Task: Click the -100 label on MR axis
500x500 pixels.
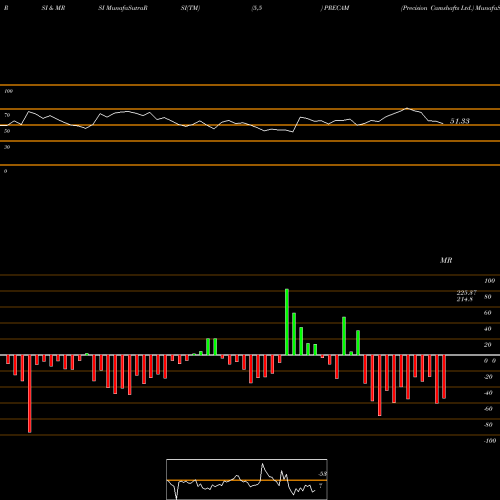Action: pyautogui.click(x=490, y=441)
